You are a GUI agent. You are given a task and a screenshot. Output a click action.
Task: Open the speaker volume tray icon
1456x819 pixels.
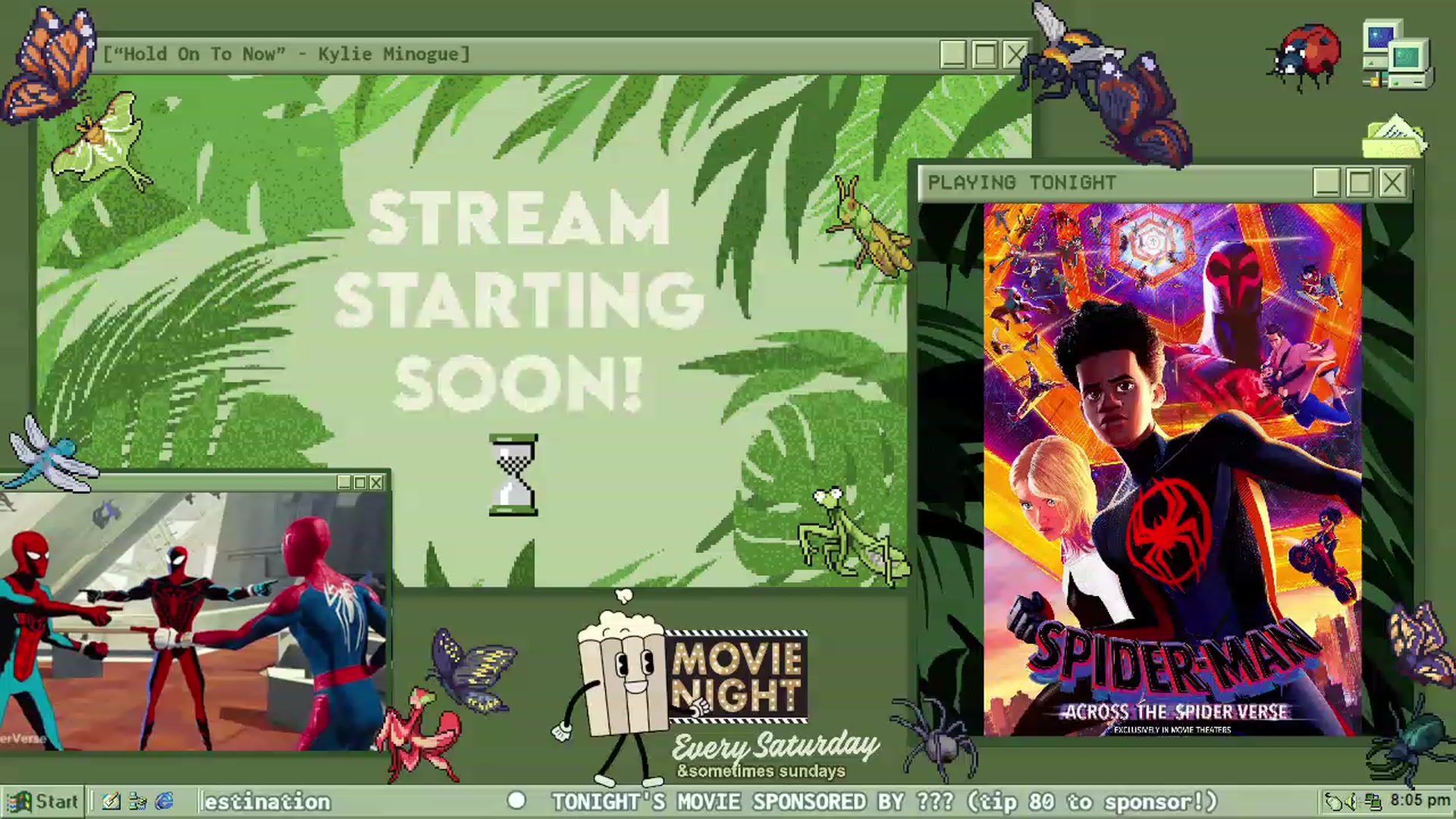coord(1351,802)
